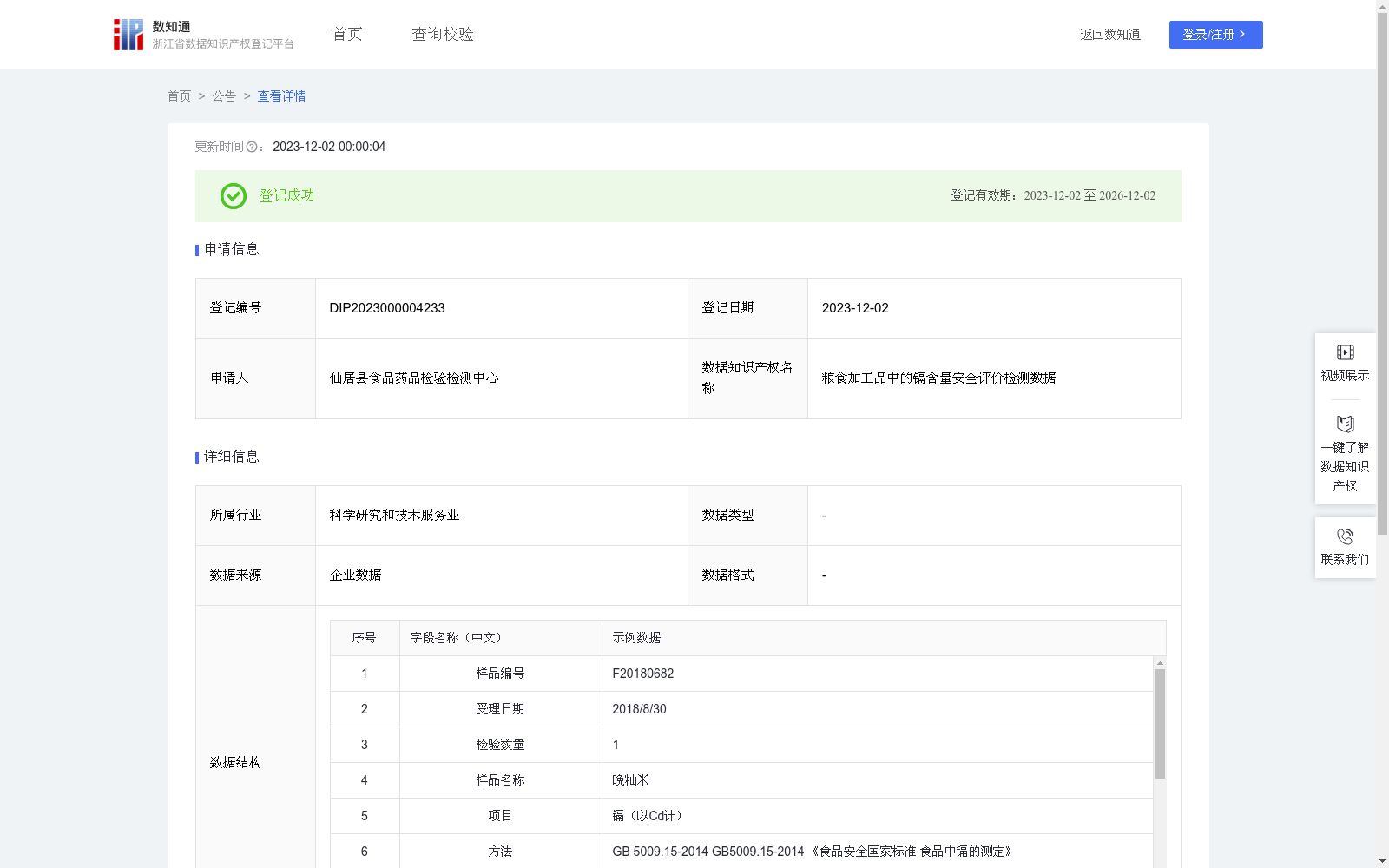The image size is (1389, 868).
Task: Click the 联系我们 phone icon
Action: pyautogui.click(x=1345, y=536)
